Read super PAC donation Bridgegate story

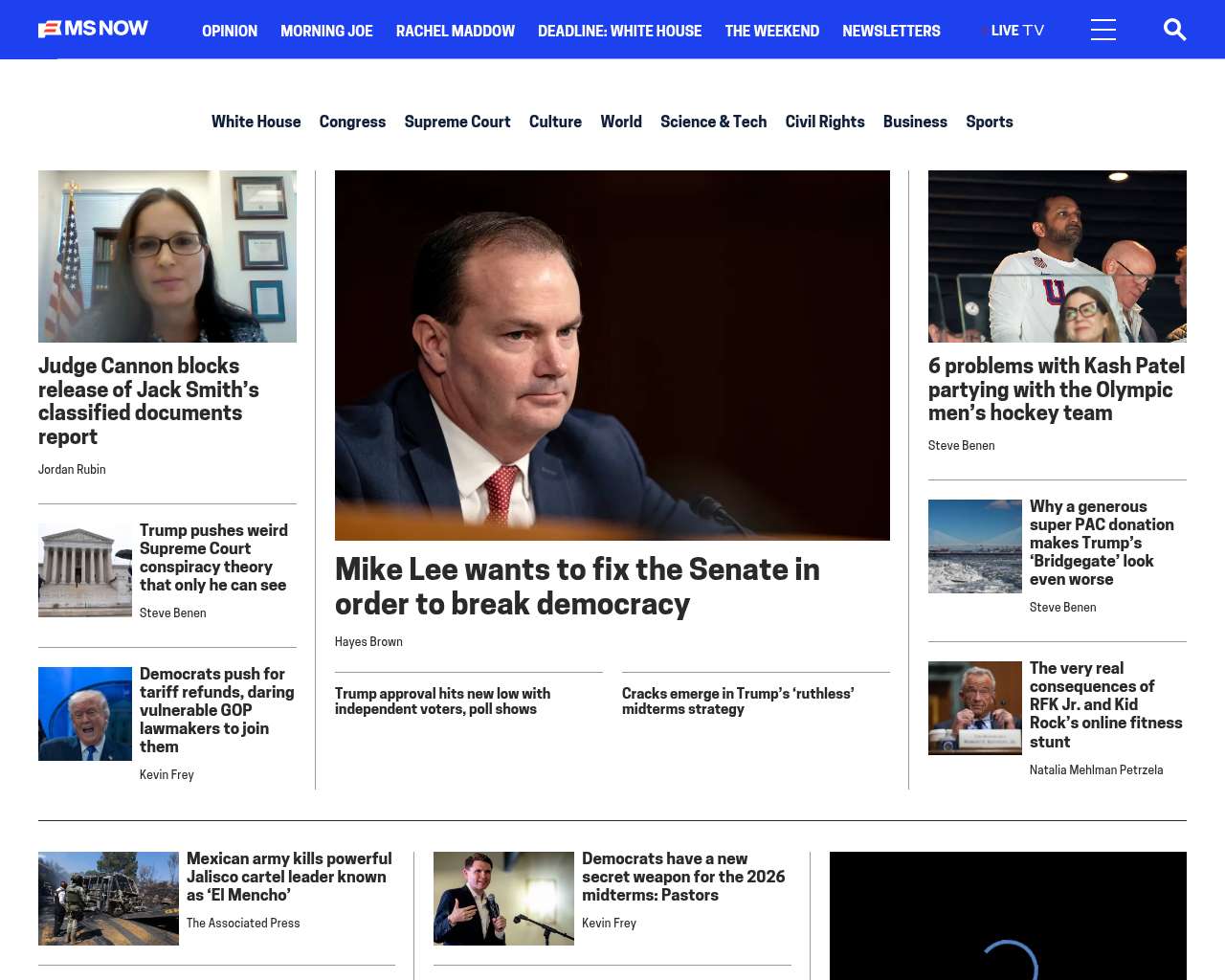(x=1102, y=543)
